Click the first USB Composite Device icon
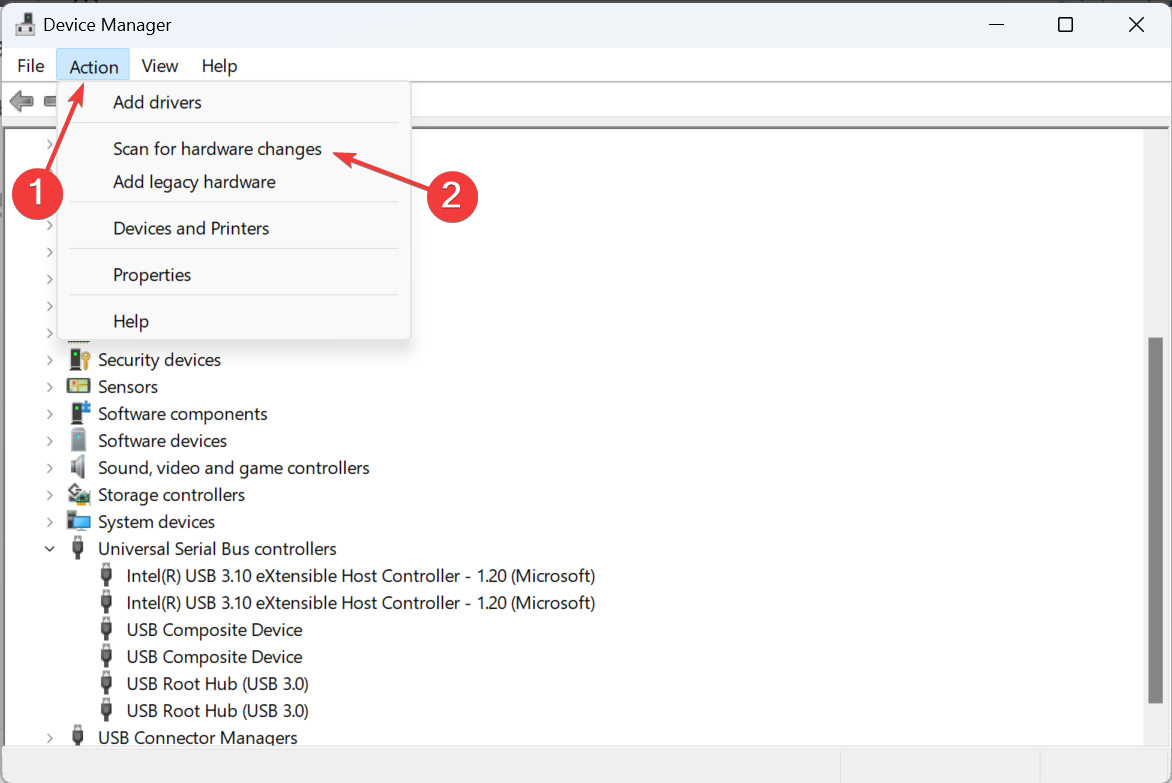The image size is (1172, 783). tap(106, 629)
